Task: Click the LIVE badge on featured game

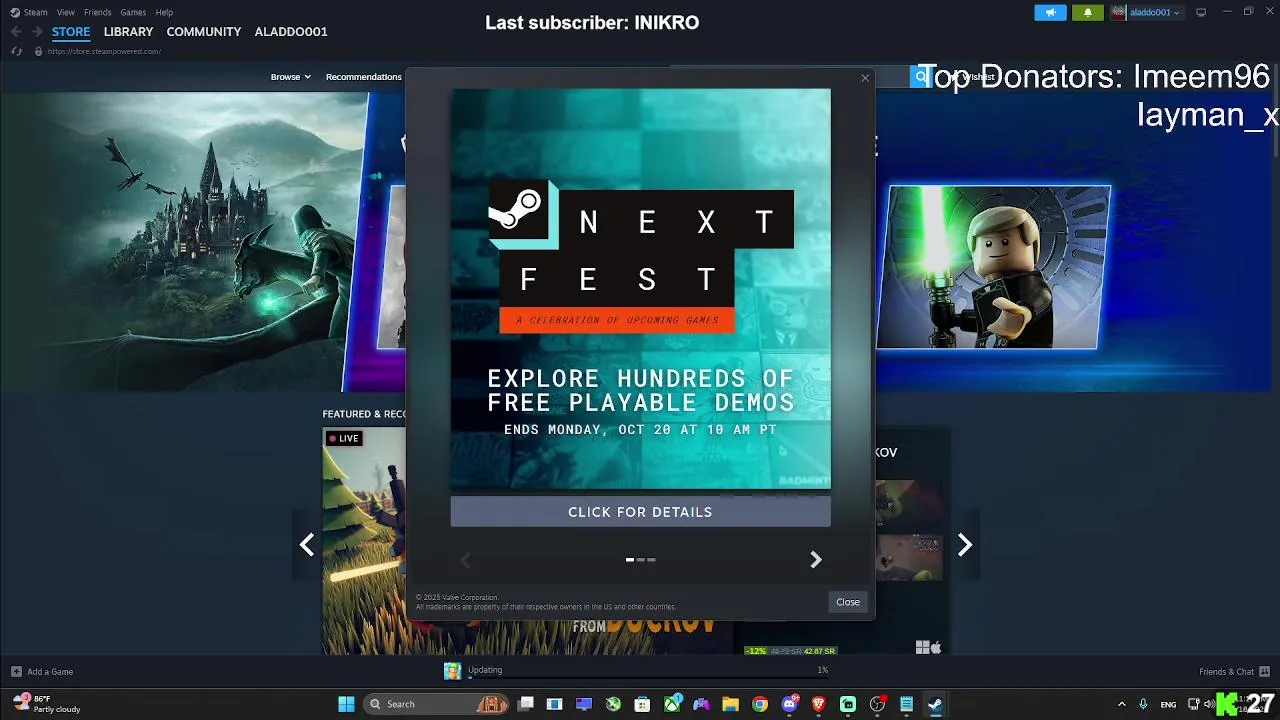Action: [343, 438]
